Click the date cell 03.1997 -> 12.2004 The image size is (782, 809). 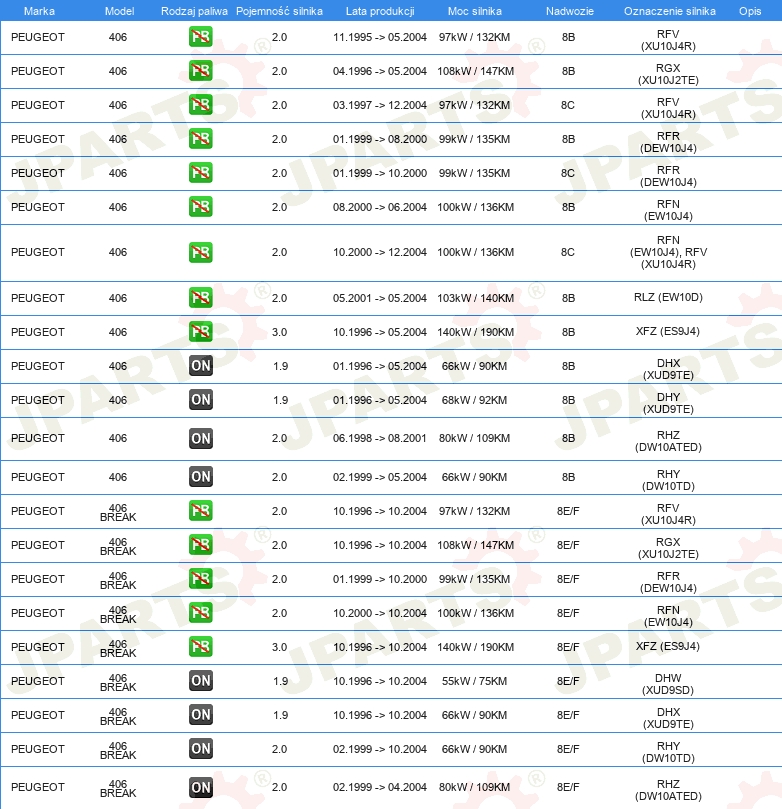(x=380, y=105)
